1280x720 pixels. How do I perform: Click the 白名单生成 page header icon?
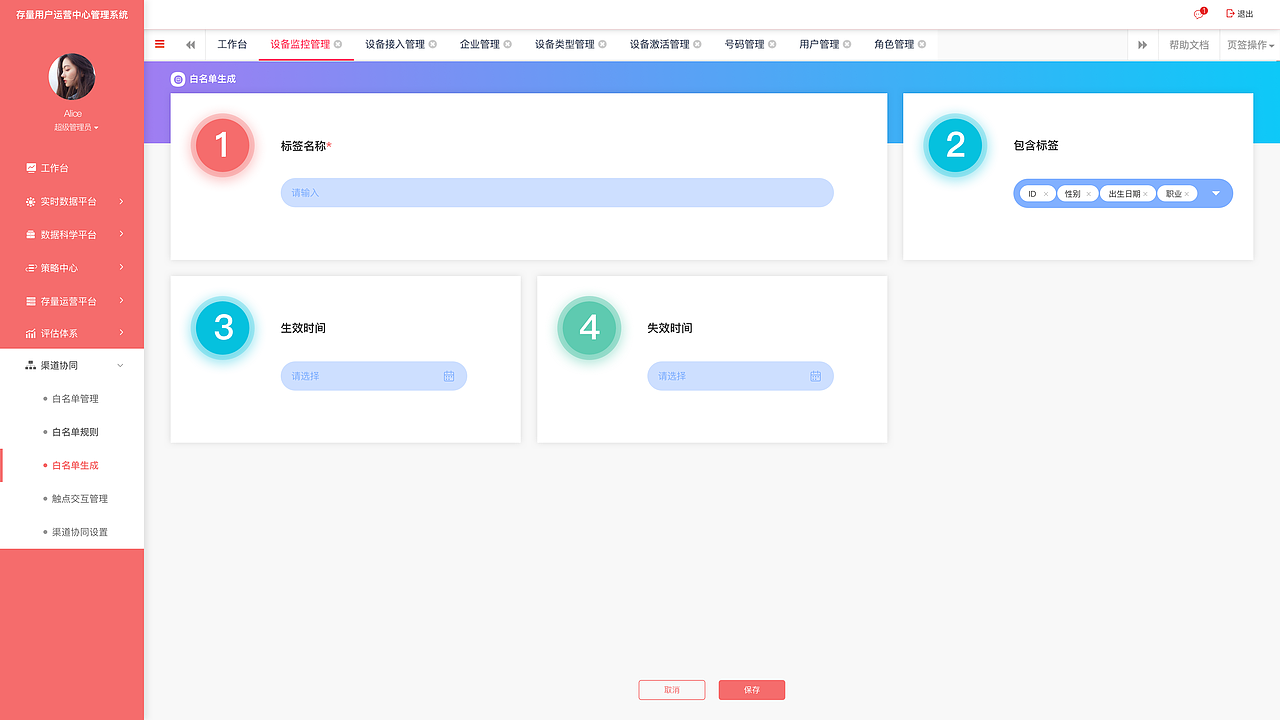tap(178, 79)
